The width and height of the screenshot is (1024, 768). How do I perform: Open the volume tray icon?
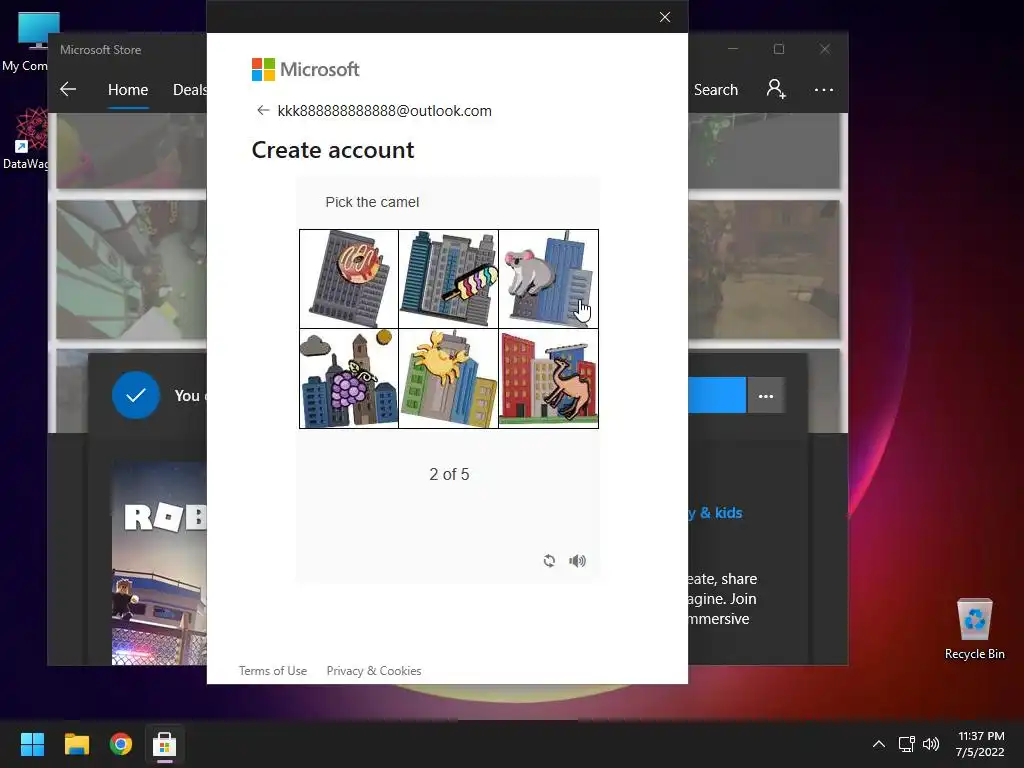point(931,744)
